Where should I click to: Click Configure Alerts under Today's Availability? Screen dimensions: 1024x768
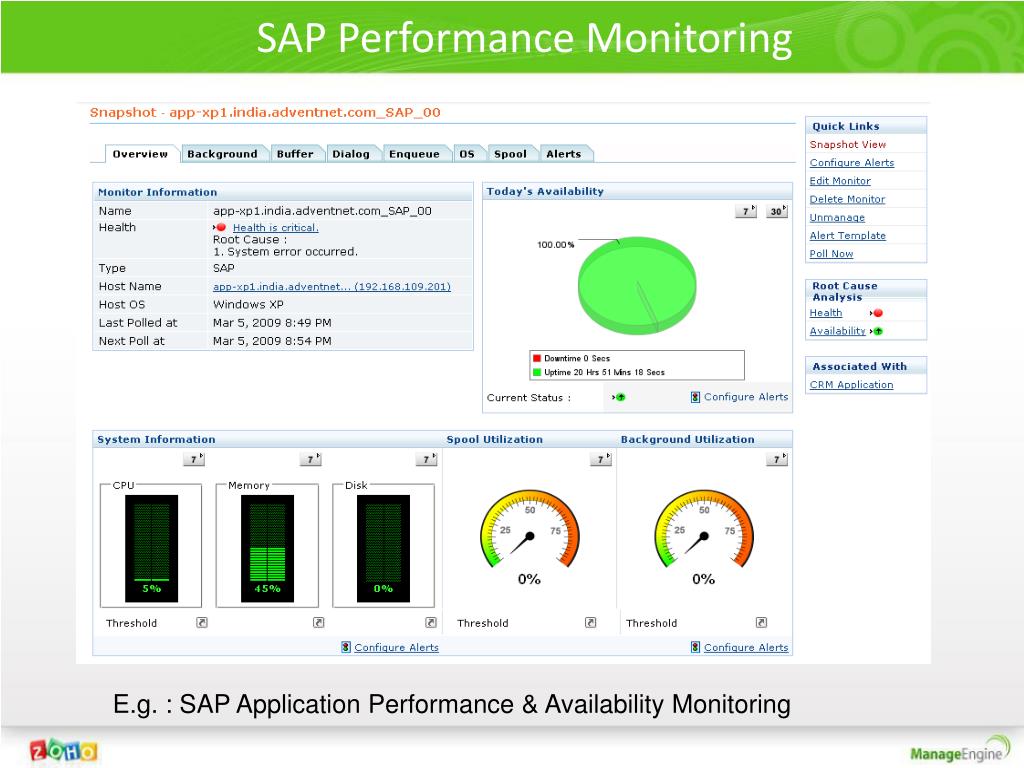pyautogui.click(x=746, y=397)
